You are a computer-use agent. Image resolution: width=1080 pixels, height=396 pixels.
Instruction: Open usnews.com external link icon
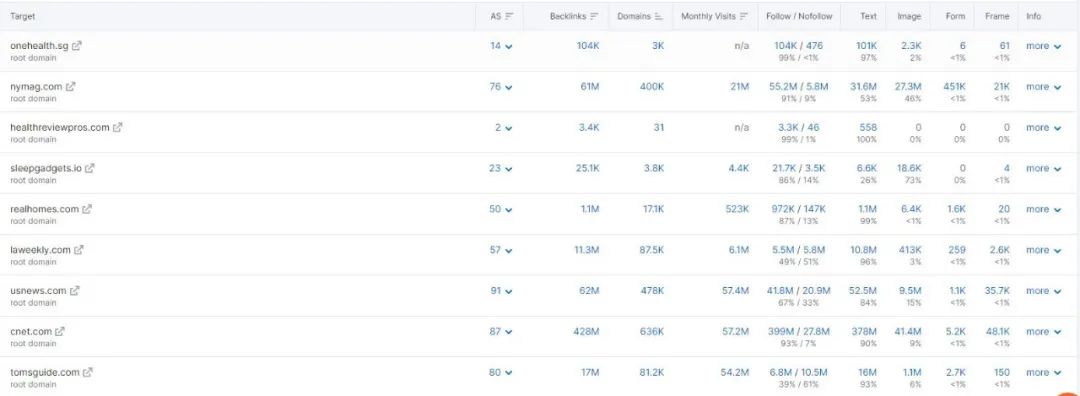point(74,291)
